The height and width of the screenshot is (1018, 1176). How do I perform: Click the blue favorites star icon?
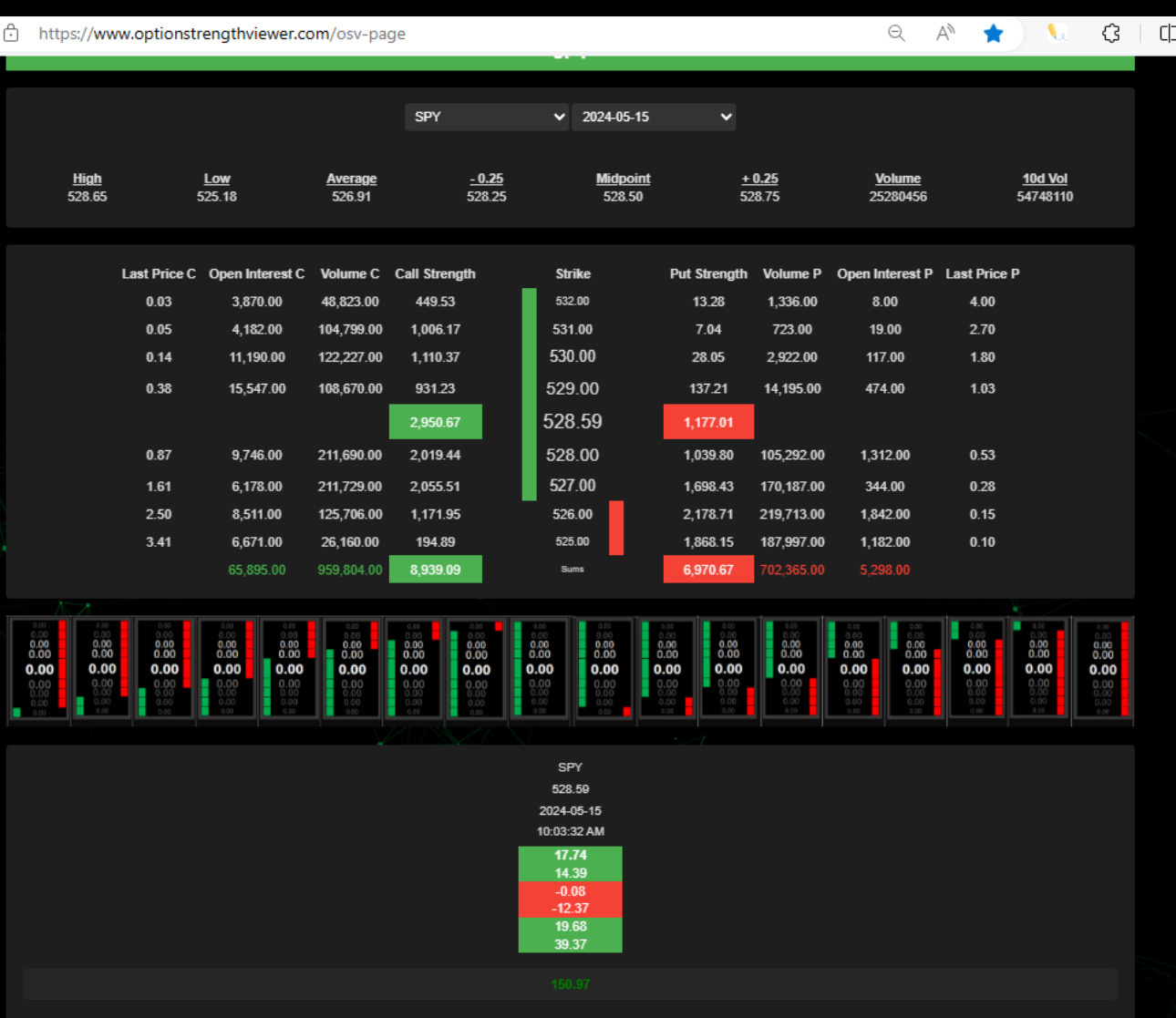click(x=993, y=34)
